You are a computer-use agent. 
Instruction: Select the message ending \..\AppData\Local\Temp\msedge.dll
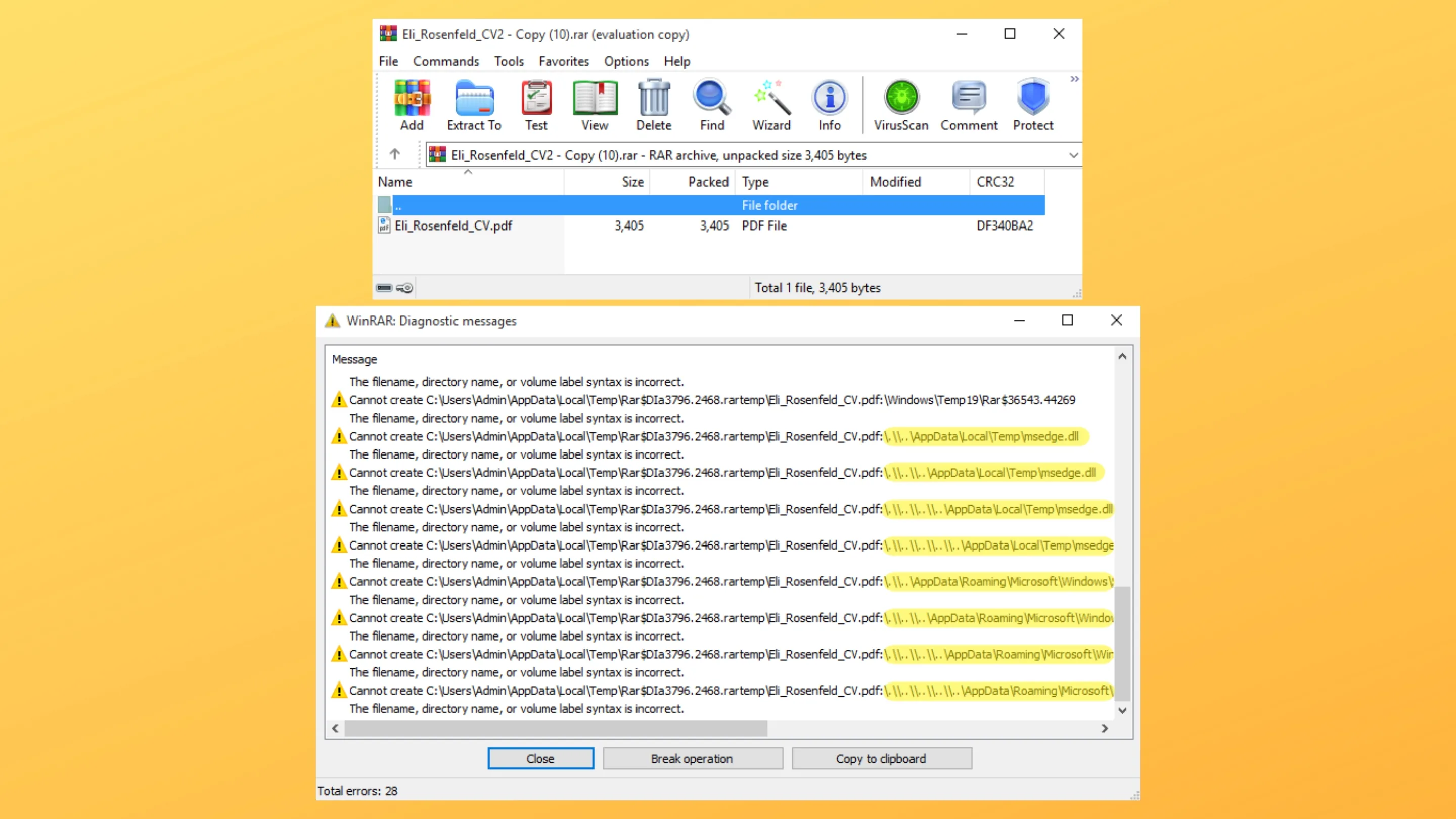[x=714, y=436]
